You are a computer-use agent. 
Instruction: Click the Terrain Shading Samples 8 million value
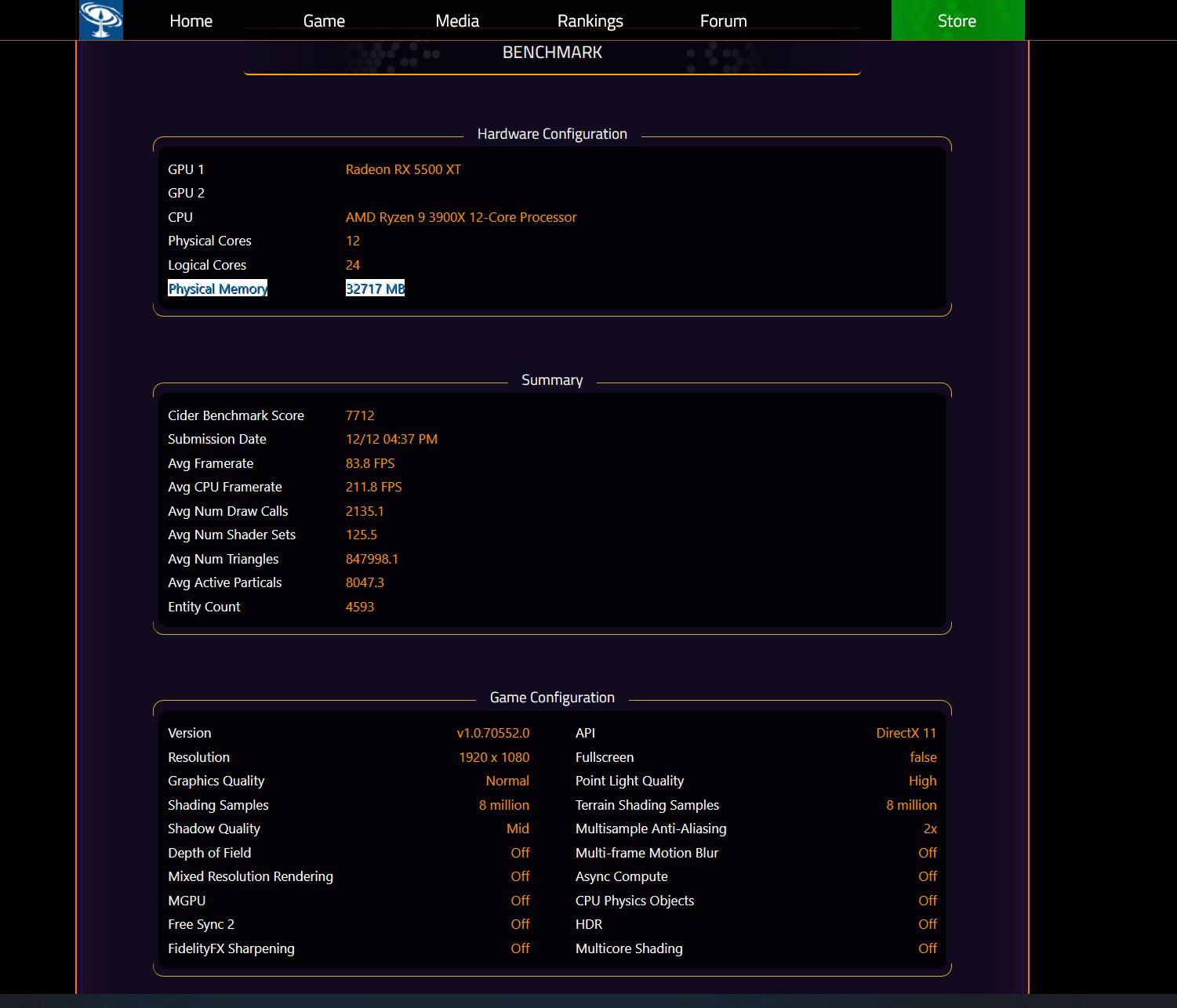tap(911, 805)
